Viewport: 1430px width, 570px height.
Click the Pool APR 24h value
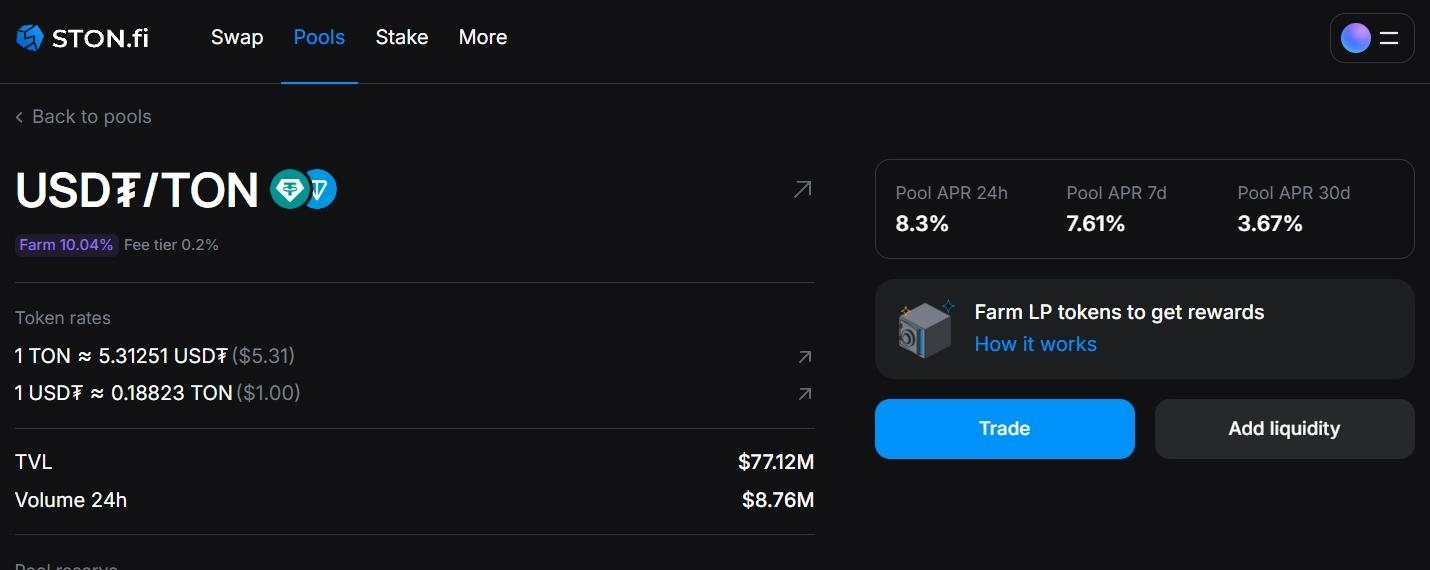922,224
